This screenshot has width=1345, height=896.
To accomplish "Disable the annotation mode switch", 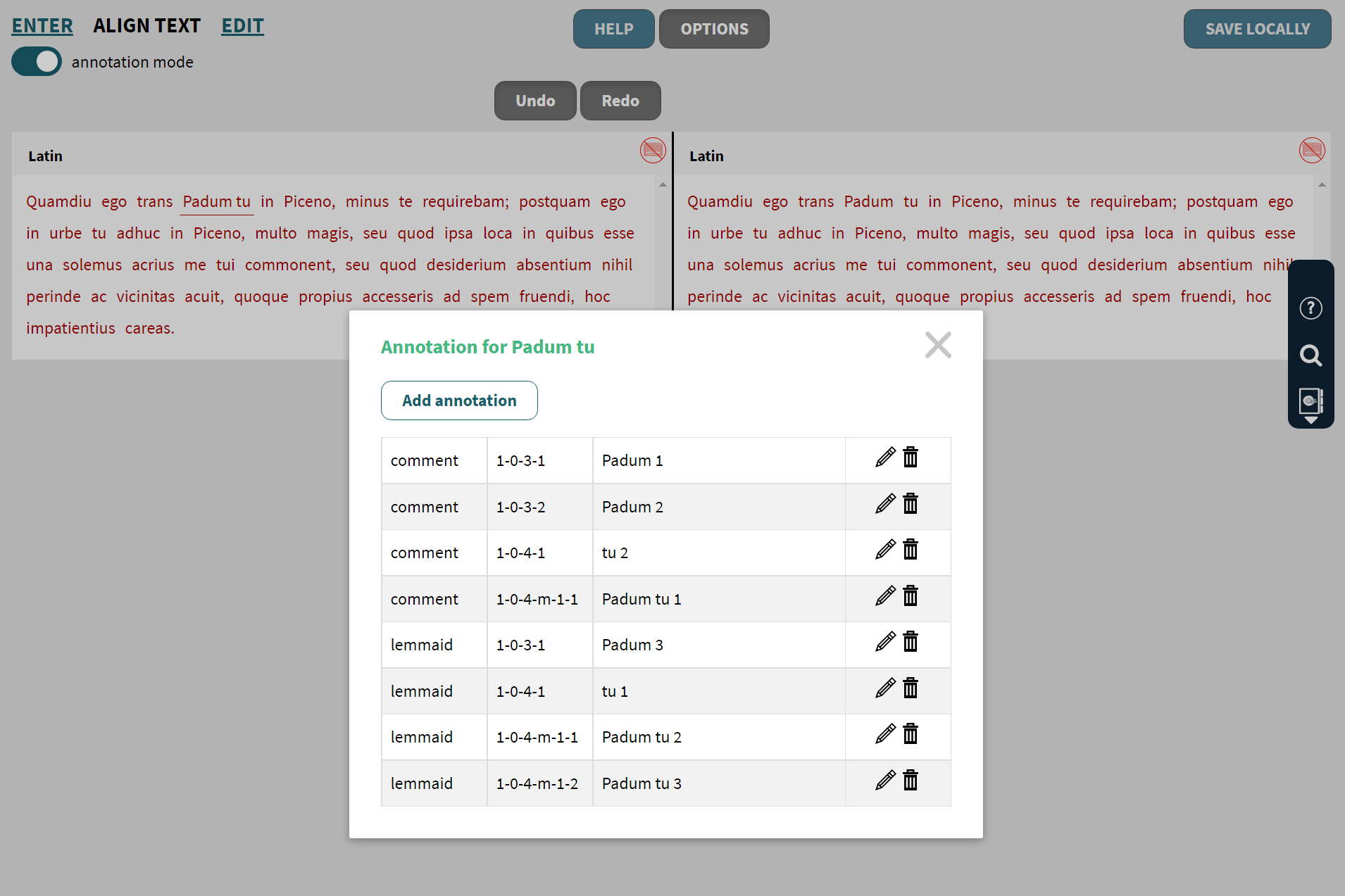I will pos(36,61).
